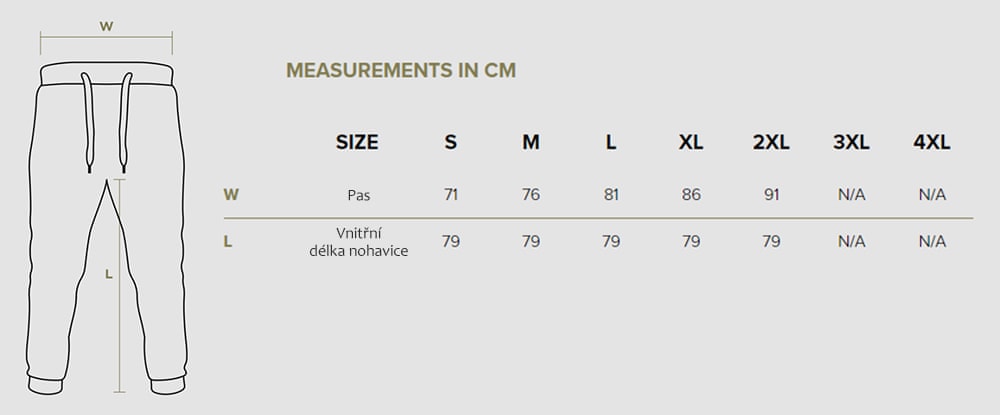Click the L row marker in table
Screen dimensions: 1000x415
click(229, 241)
